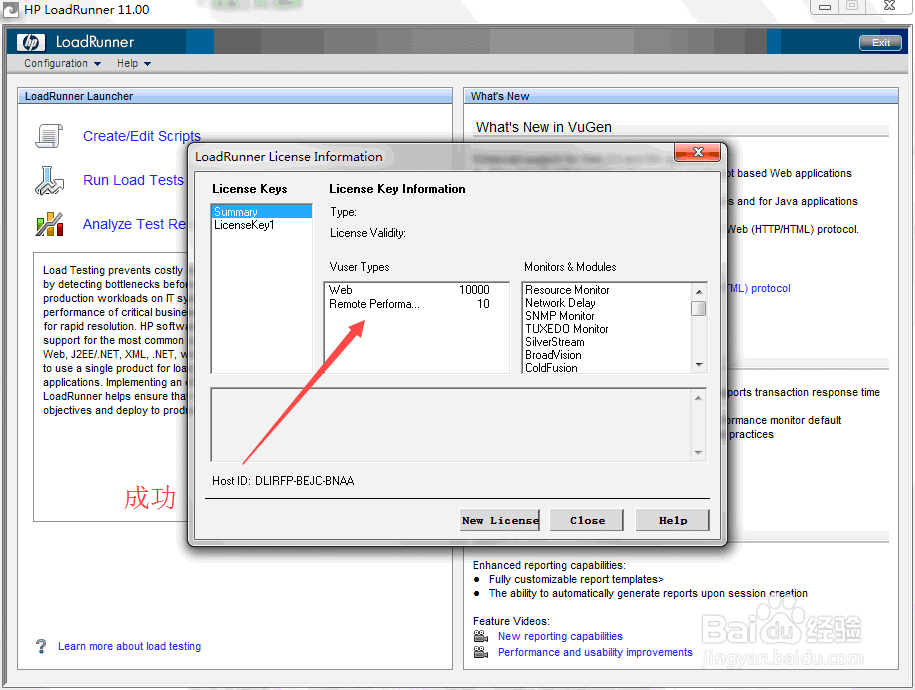Image resolution: width=915 pixels, height=690 pixels.
Task: Open the Help menu
Action: [134, 63]
